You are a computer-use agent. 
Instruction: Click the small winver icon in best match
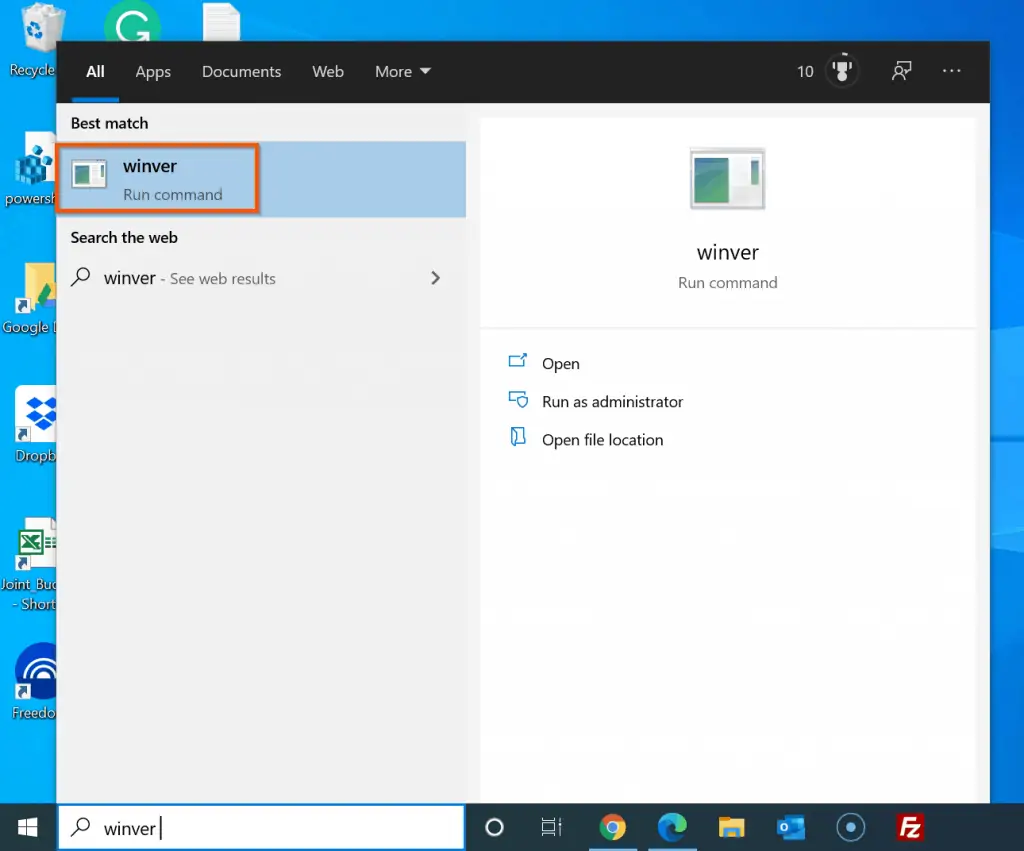[x=89, y=174]
